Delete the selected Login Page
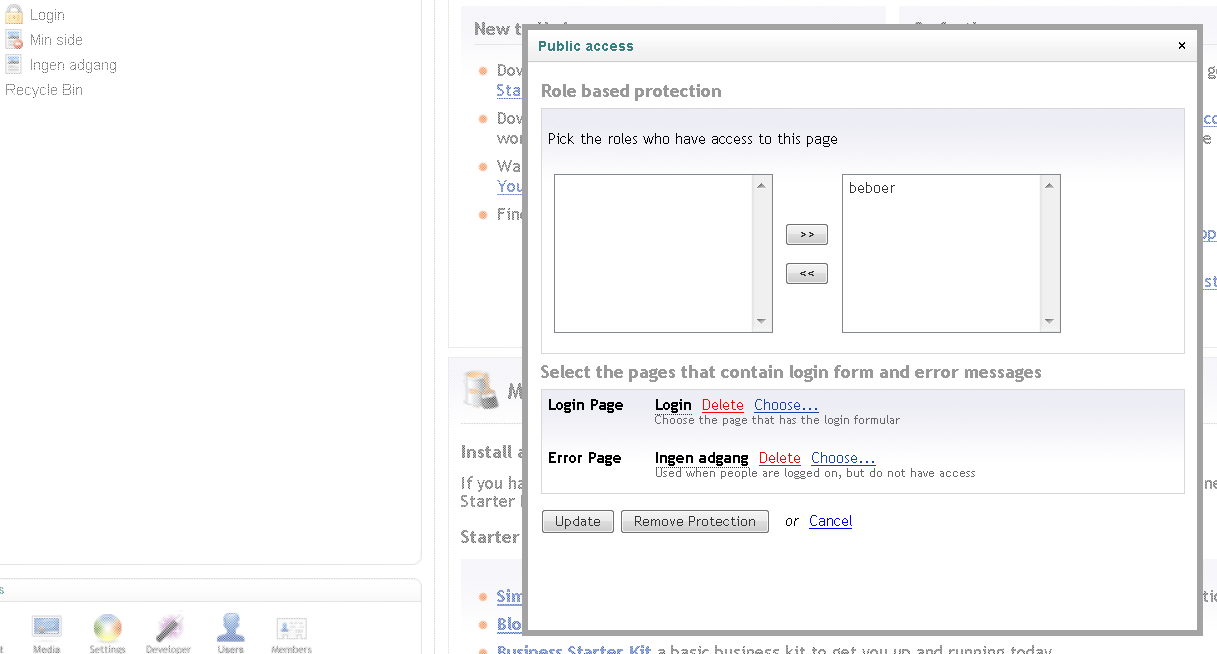The width and height of the screenshot is (1217, 654). 722,405
